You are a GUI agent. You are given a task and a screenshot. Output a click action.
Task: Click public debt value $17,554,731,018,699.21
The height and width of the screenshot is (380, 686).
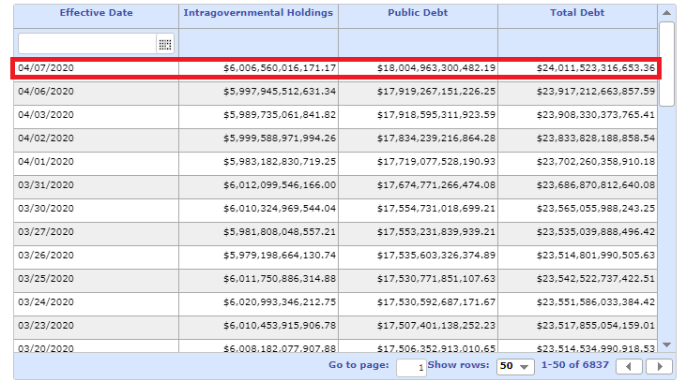436,208
